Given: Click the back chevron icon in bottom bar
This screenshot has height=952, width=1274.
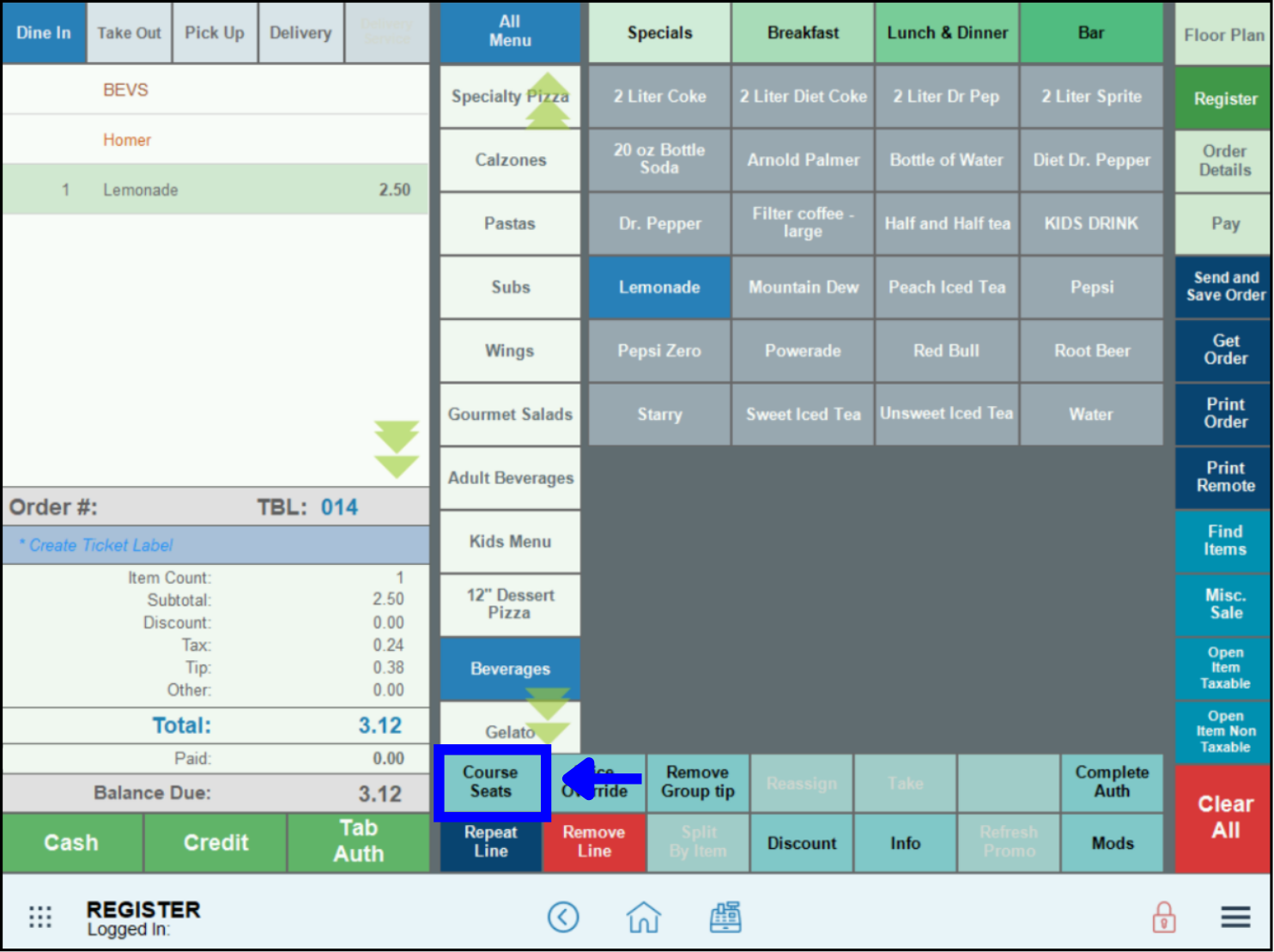Looking at the screenshot, I should pos(564,917).
